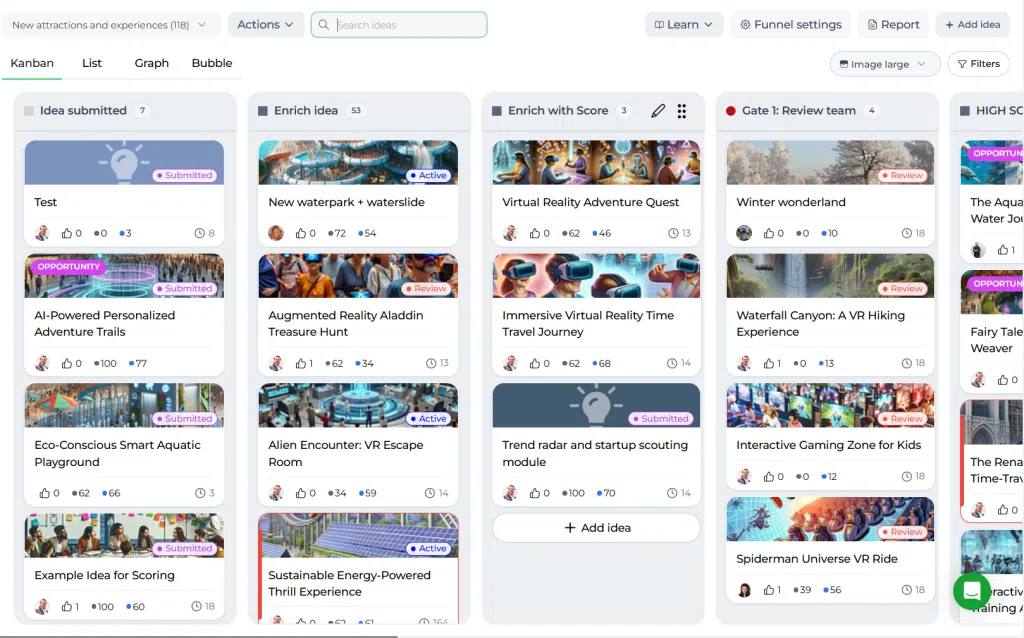Image resolution: width=1024 pixels, height=638 pixels.
Task: Click the 'Eco-Conscious Smart Aquatic Playground' title
Action: tap(118, 454)
